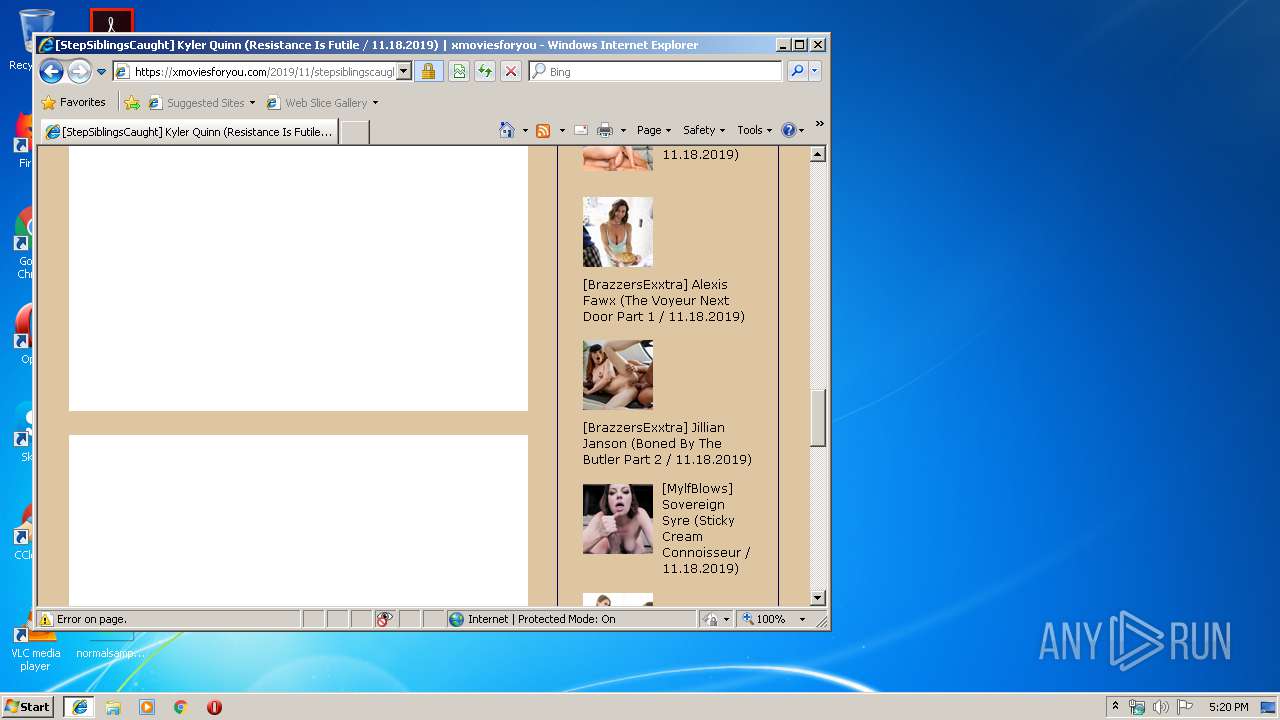Image resolution: width=1280 pixels, height=720 pixels.
Task: Stop loading with the red X icon
Action: coord(511,71)
